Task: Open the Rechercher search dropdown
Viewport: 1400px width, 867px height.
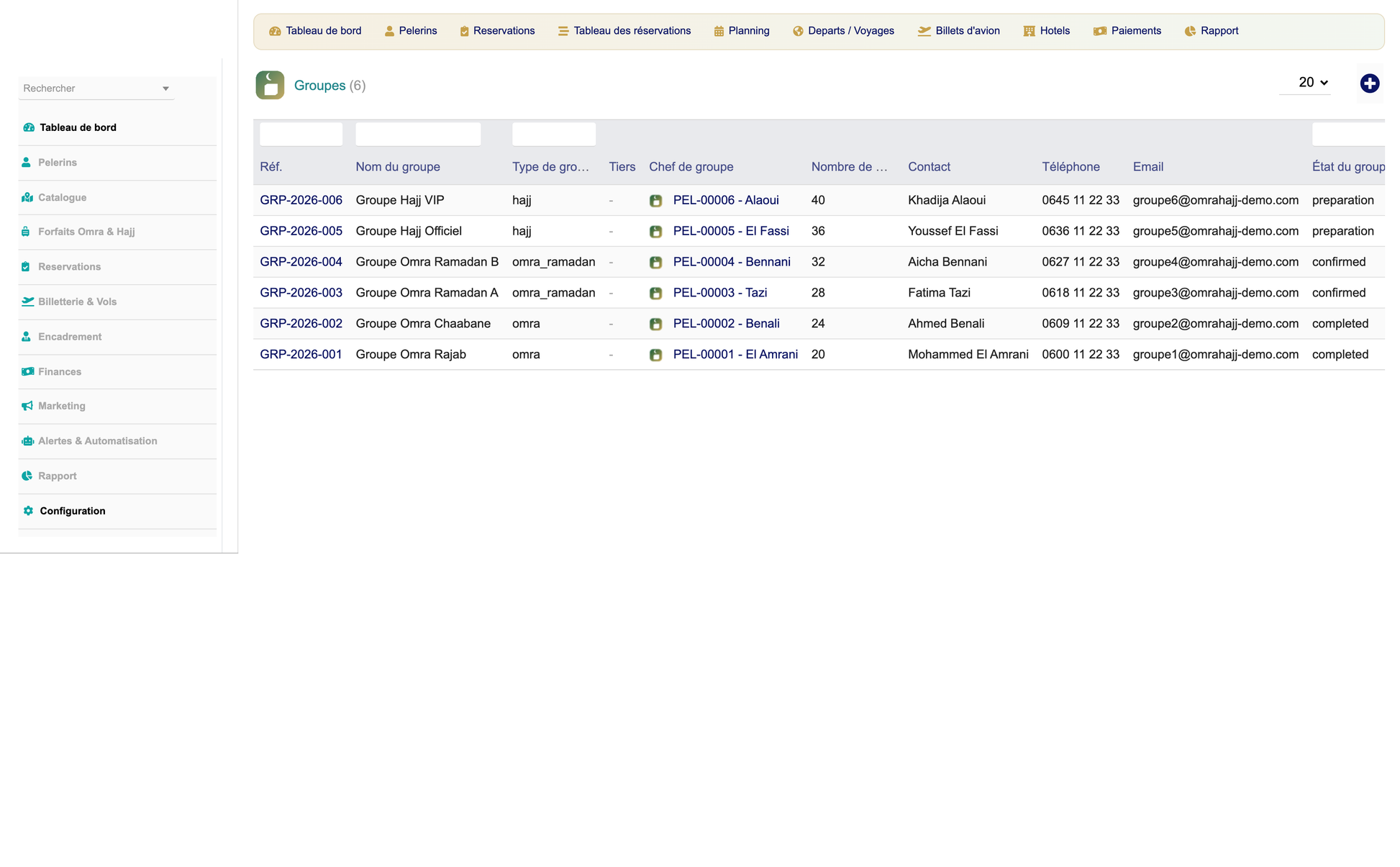Action: [96, 88]
